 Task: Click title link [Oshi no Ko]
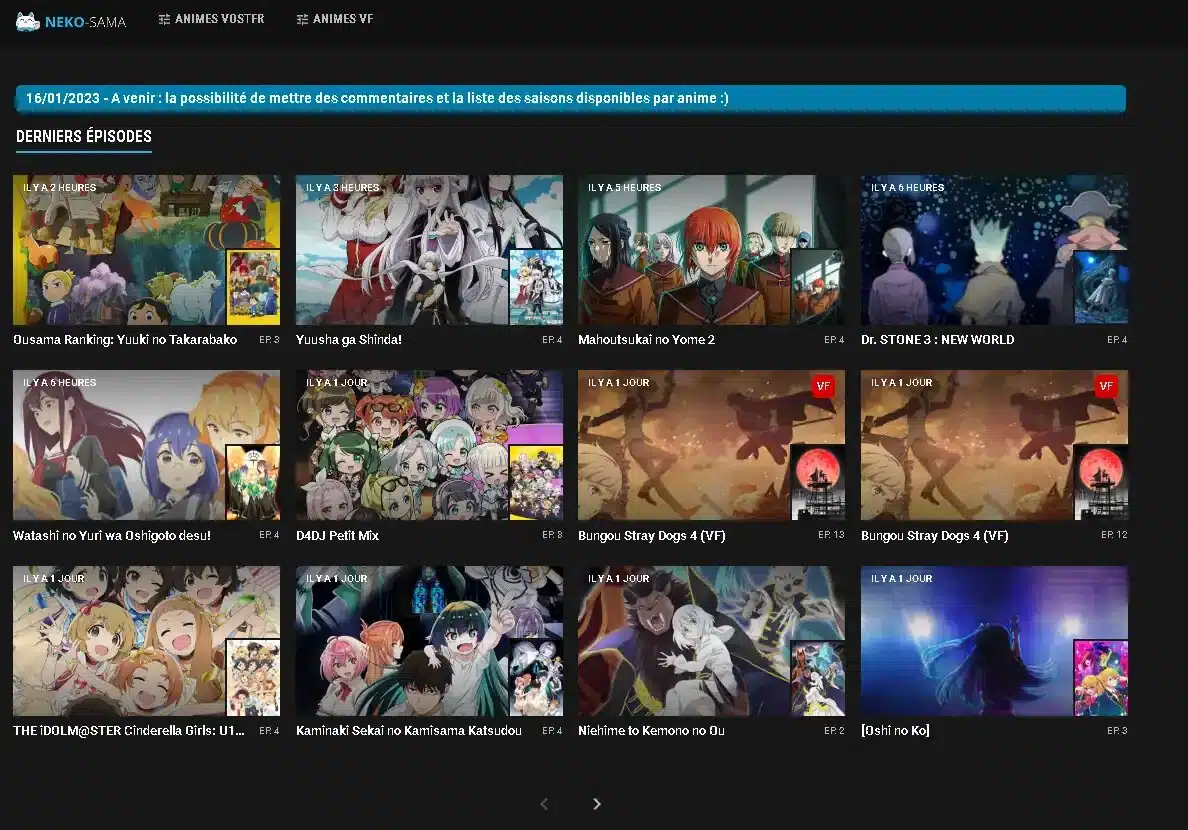(x=895, y=731)
